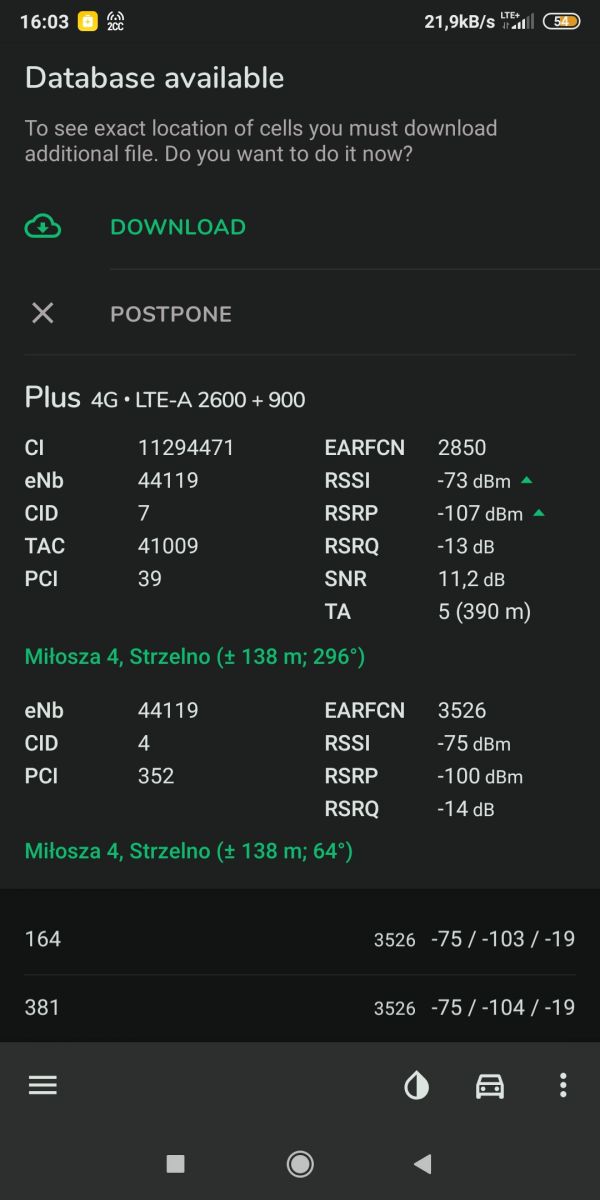Tap the square recent apps button
Screen dimensions: 600x1200
pos(176,1163)
